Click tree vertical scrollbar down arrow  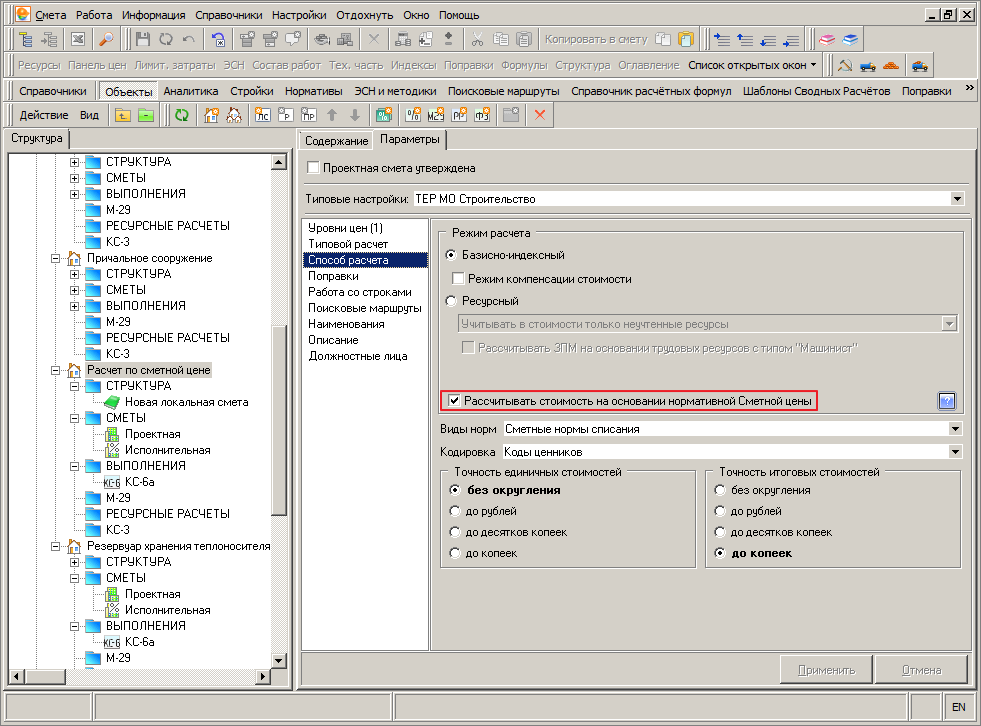tap(278, 660)
